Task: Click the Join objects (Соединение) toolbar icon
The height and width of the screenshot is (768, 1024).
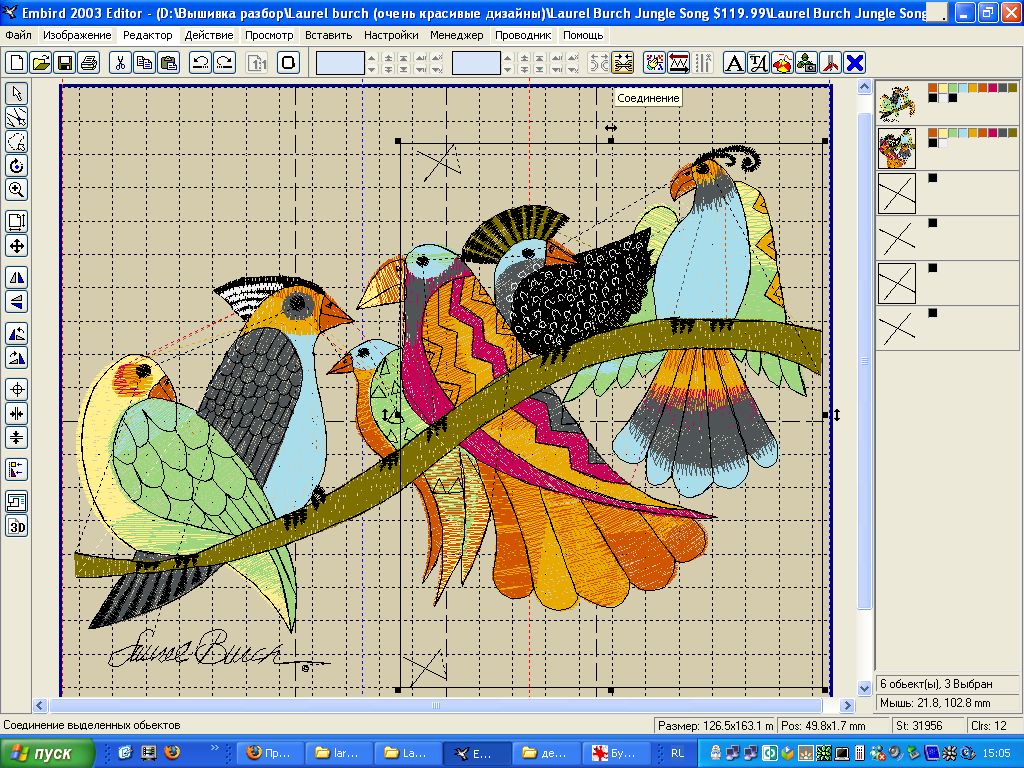Action: pos(623,63)
